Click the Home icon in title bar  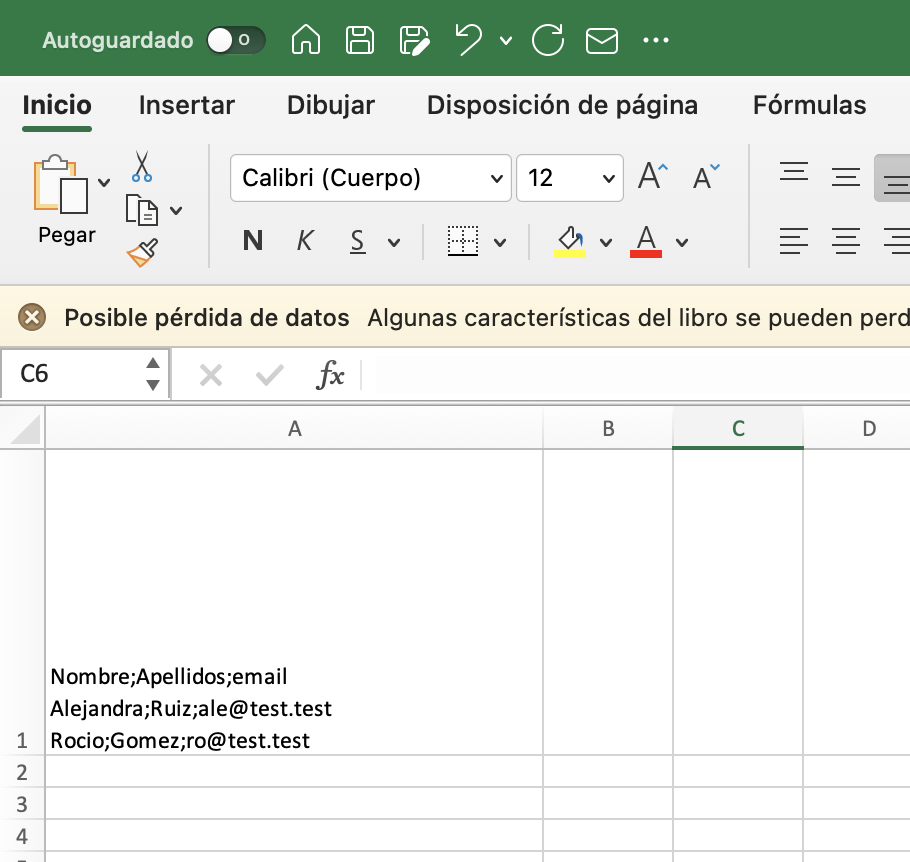click(x=305, y=40)
